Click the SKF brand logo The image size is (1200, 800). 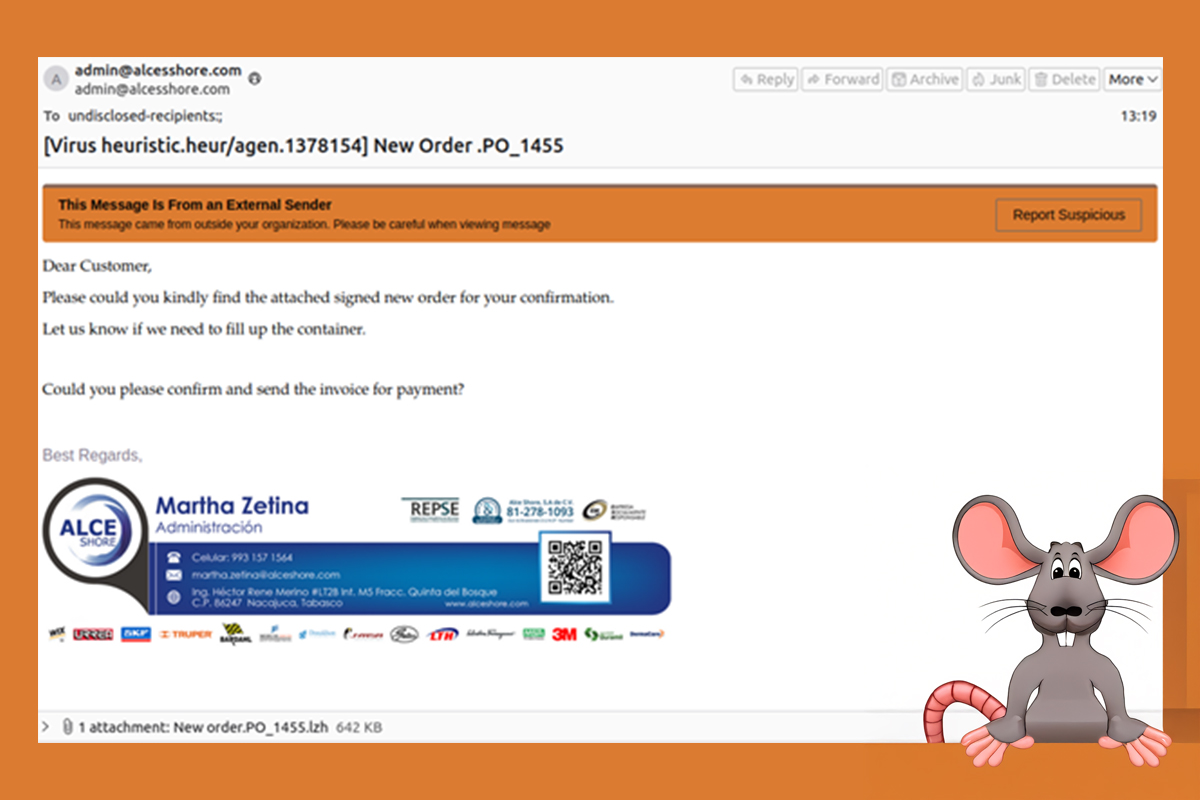pos(135,634)
